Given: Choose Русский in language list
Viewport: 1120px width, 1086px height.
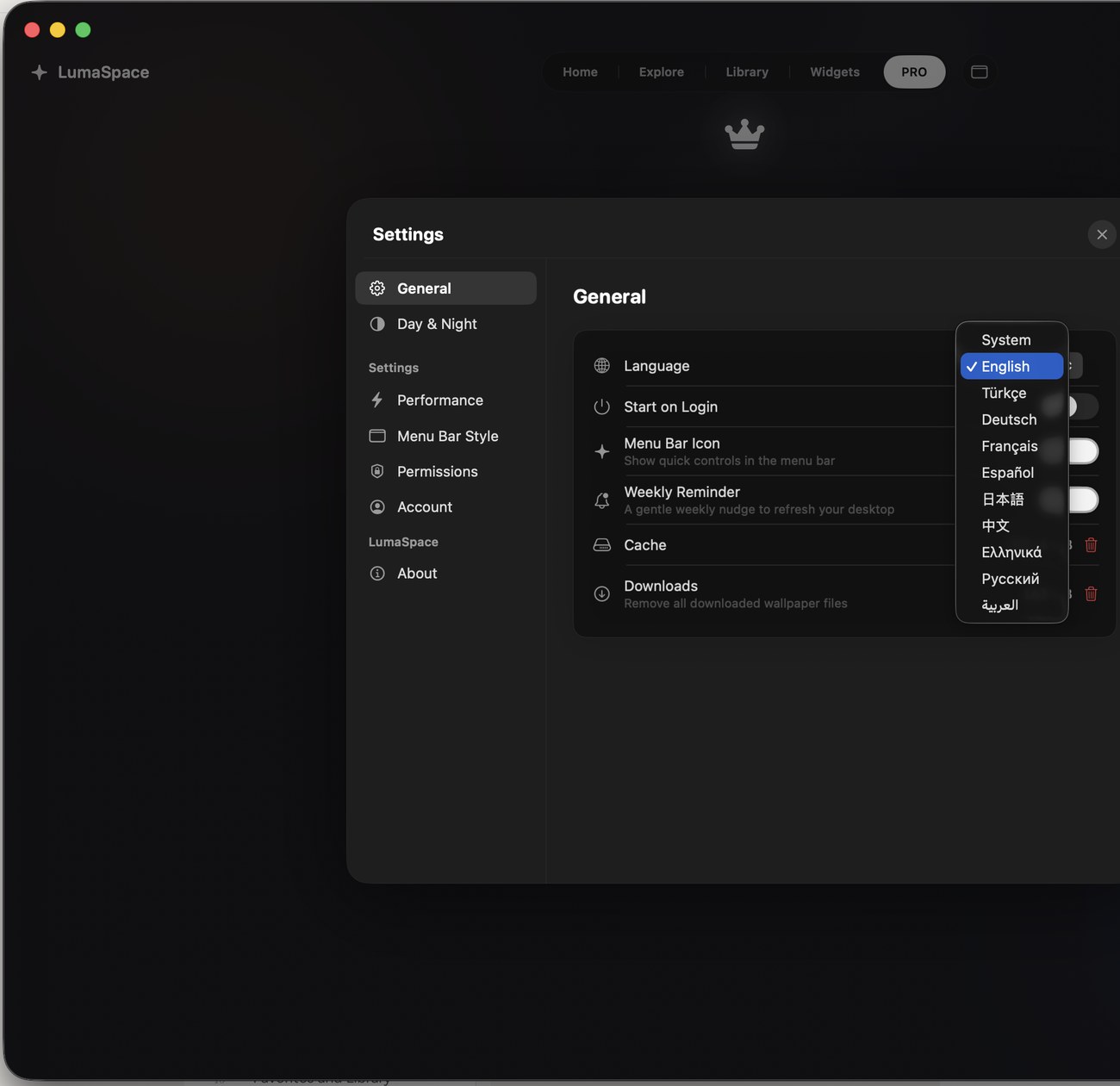Looking at the screenshot, I should point(1011,579).
